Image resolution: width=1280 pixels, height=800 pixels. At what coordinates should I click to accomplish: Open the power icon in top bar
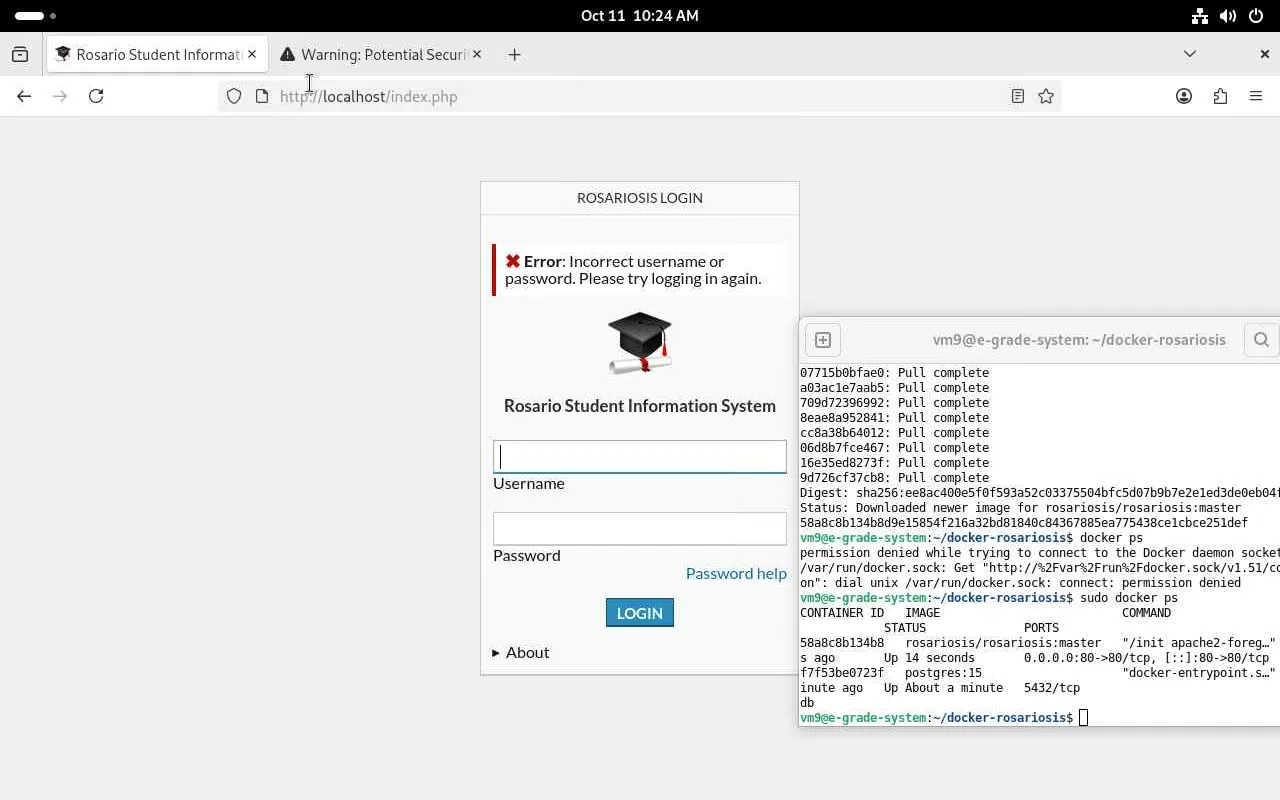[x=1256, y=16]
